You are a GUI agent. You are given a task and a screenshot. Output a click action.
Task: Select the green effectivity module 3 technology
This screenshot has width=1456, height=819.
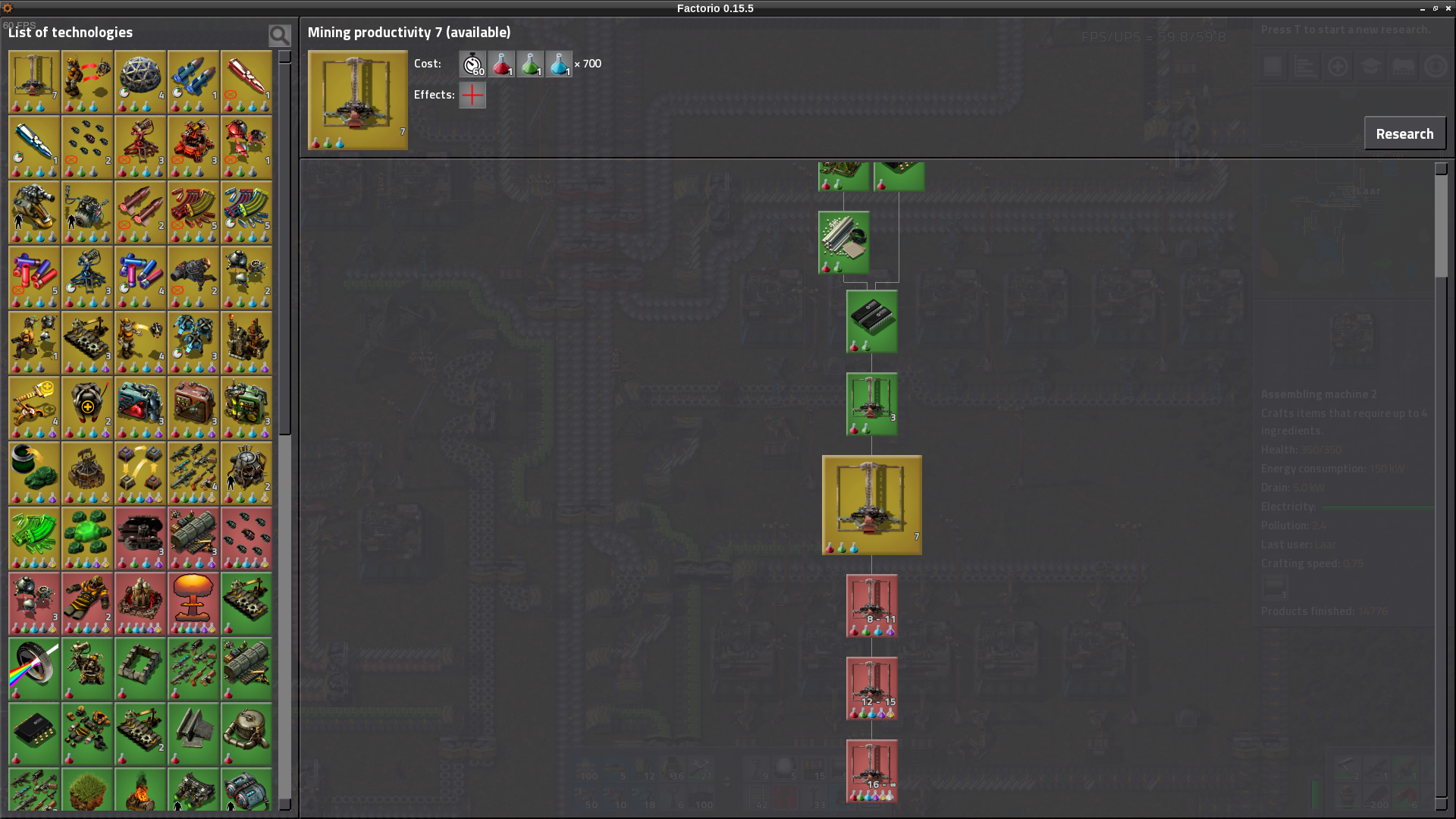[246, 408]
